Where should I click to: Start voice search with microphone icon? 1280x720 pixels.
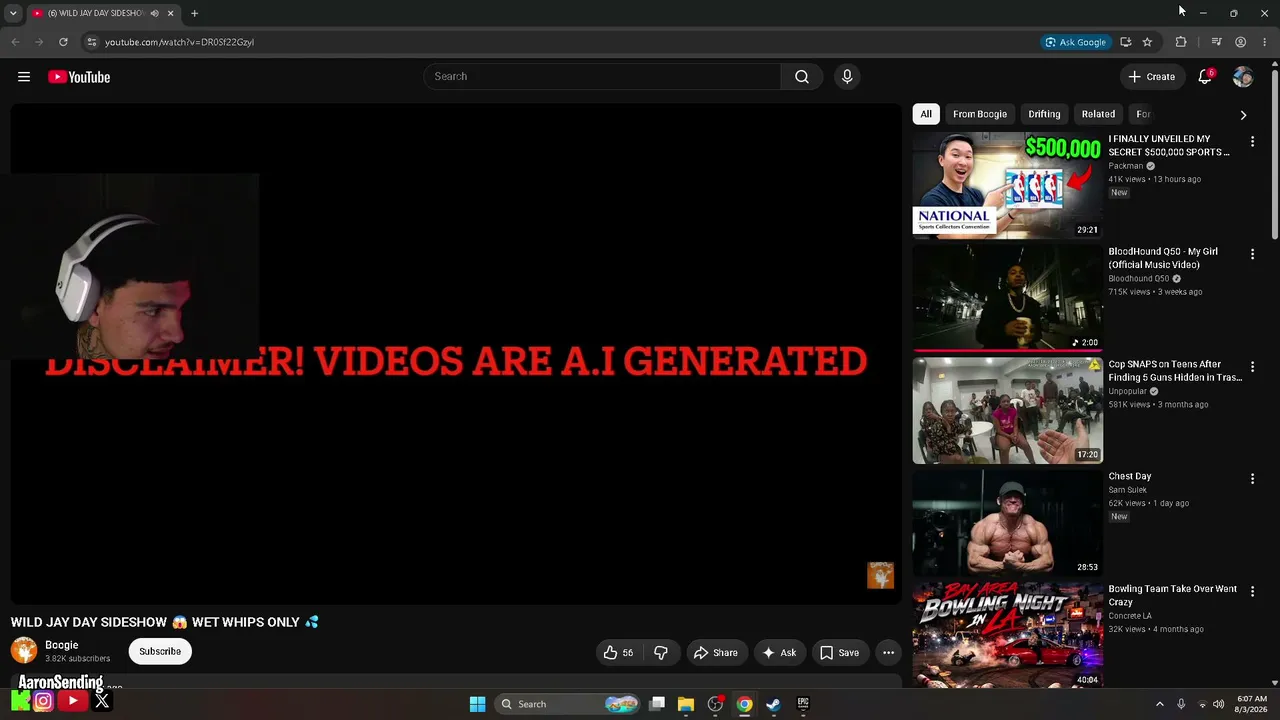click(847, 77)
